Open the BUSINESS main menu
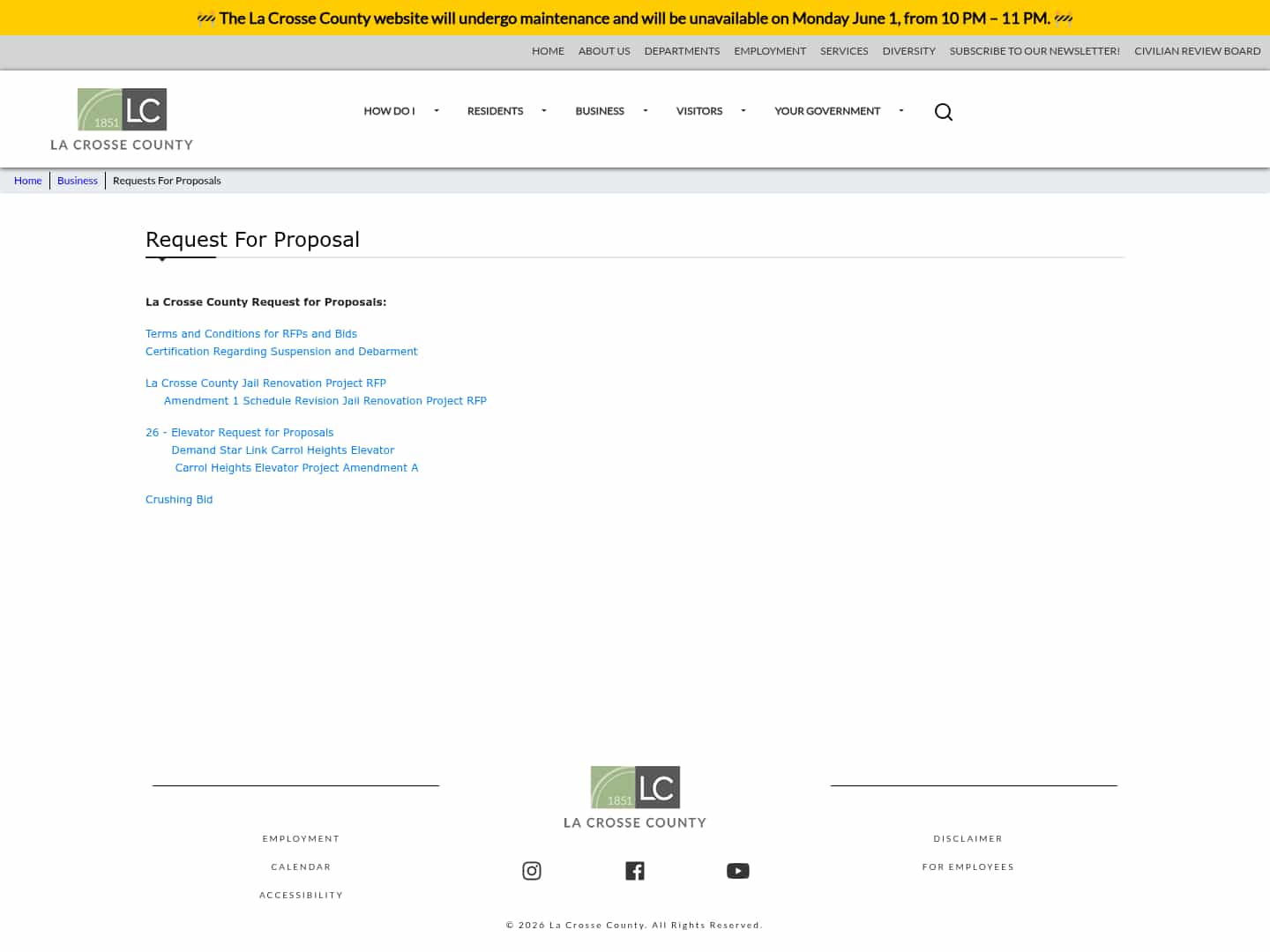Viewport: 1270px width, 952px height. (x=600, y=111)
